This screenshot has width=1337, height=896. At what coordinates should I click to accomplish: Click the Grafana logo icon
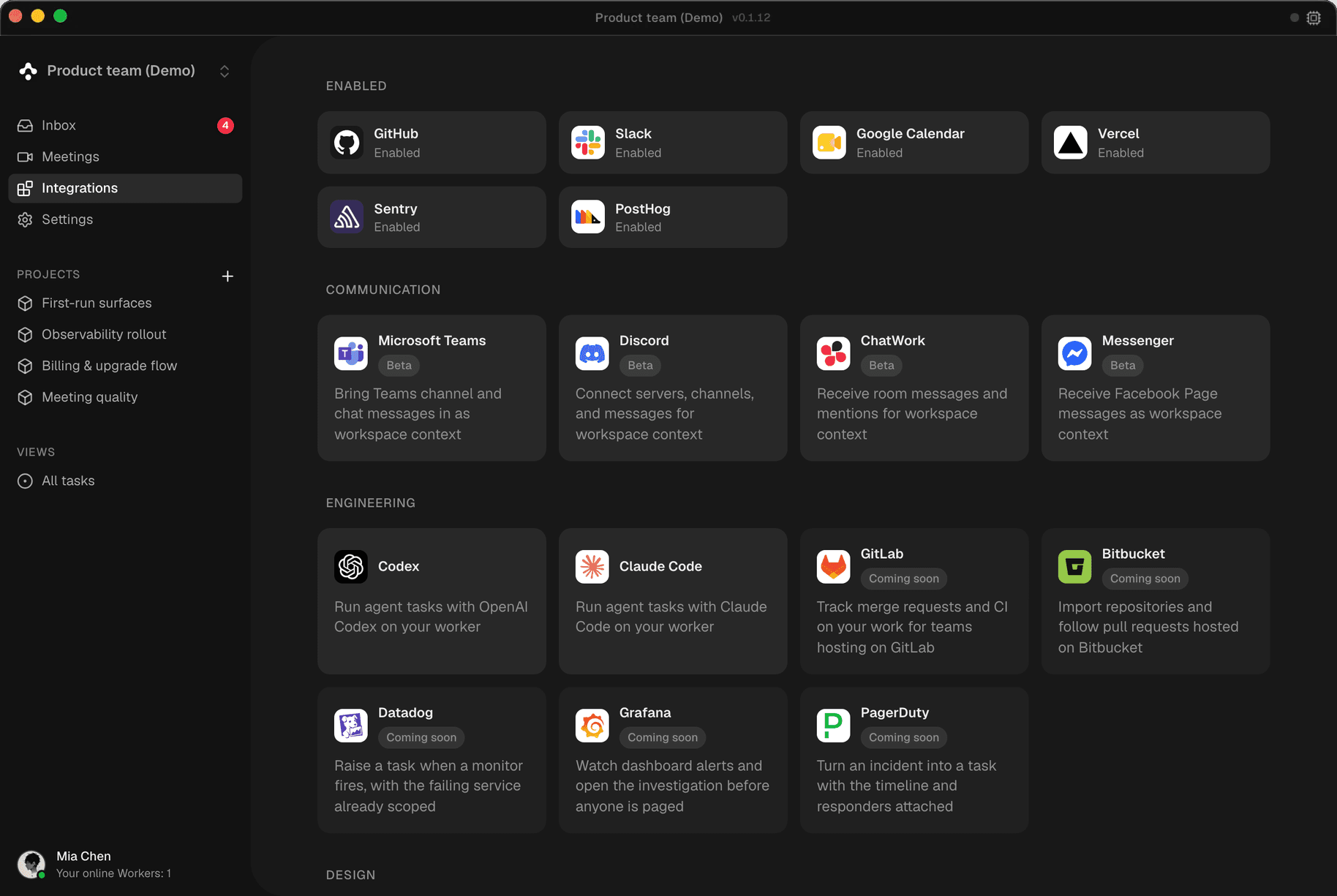(592, 726)
